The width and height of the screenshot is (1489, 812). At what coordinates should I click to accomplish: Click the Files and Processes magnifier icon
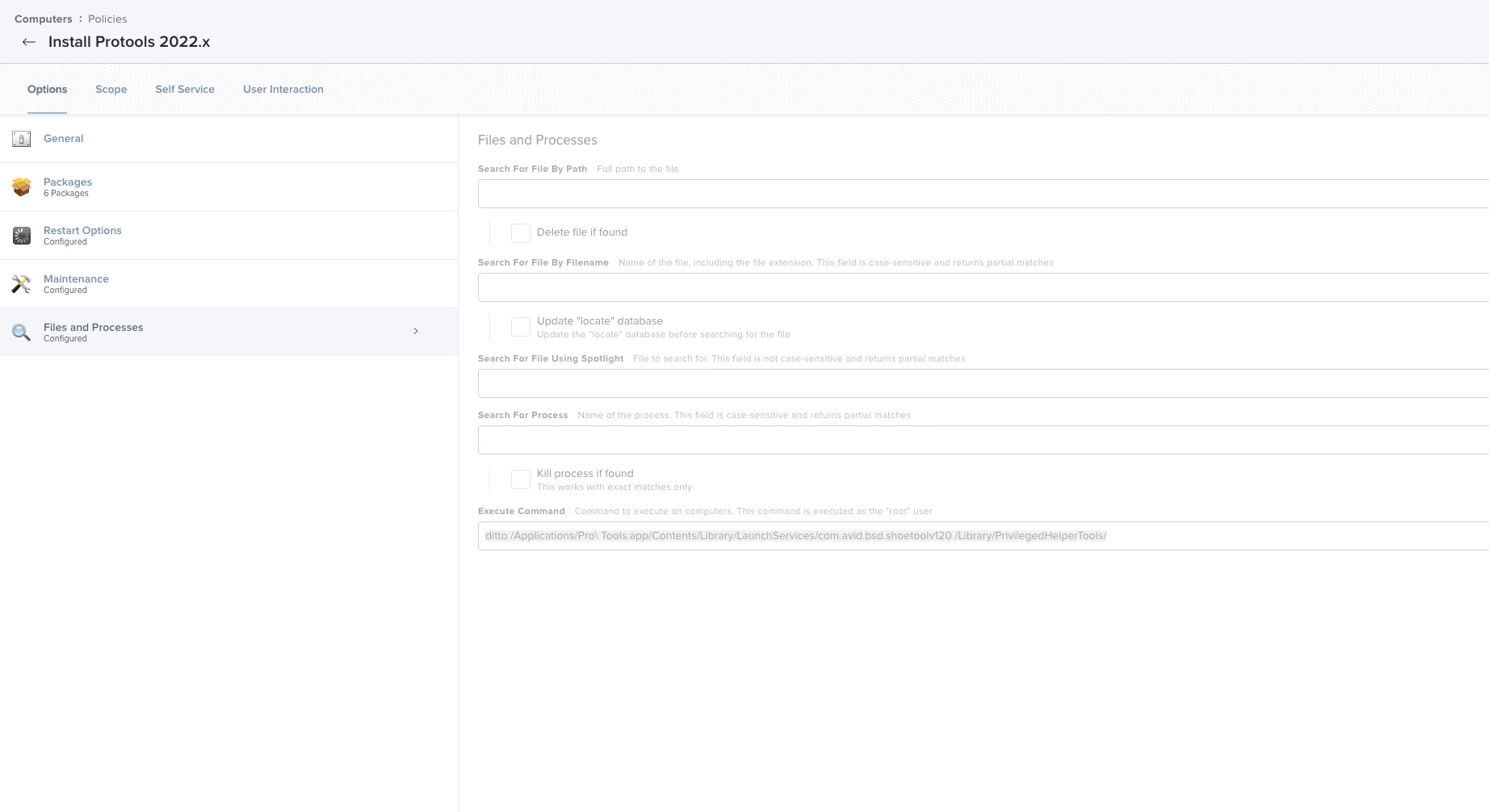tap(22, 332)
